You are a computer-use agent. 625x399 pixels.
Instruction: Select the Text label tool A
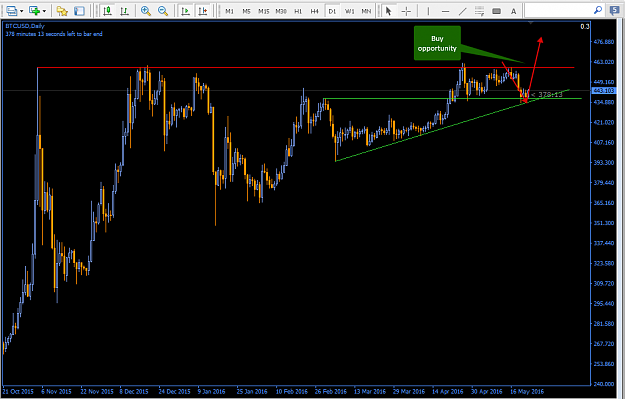513,11
